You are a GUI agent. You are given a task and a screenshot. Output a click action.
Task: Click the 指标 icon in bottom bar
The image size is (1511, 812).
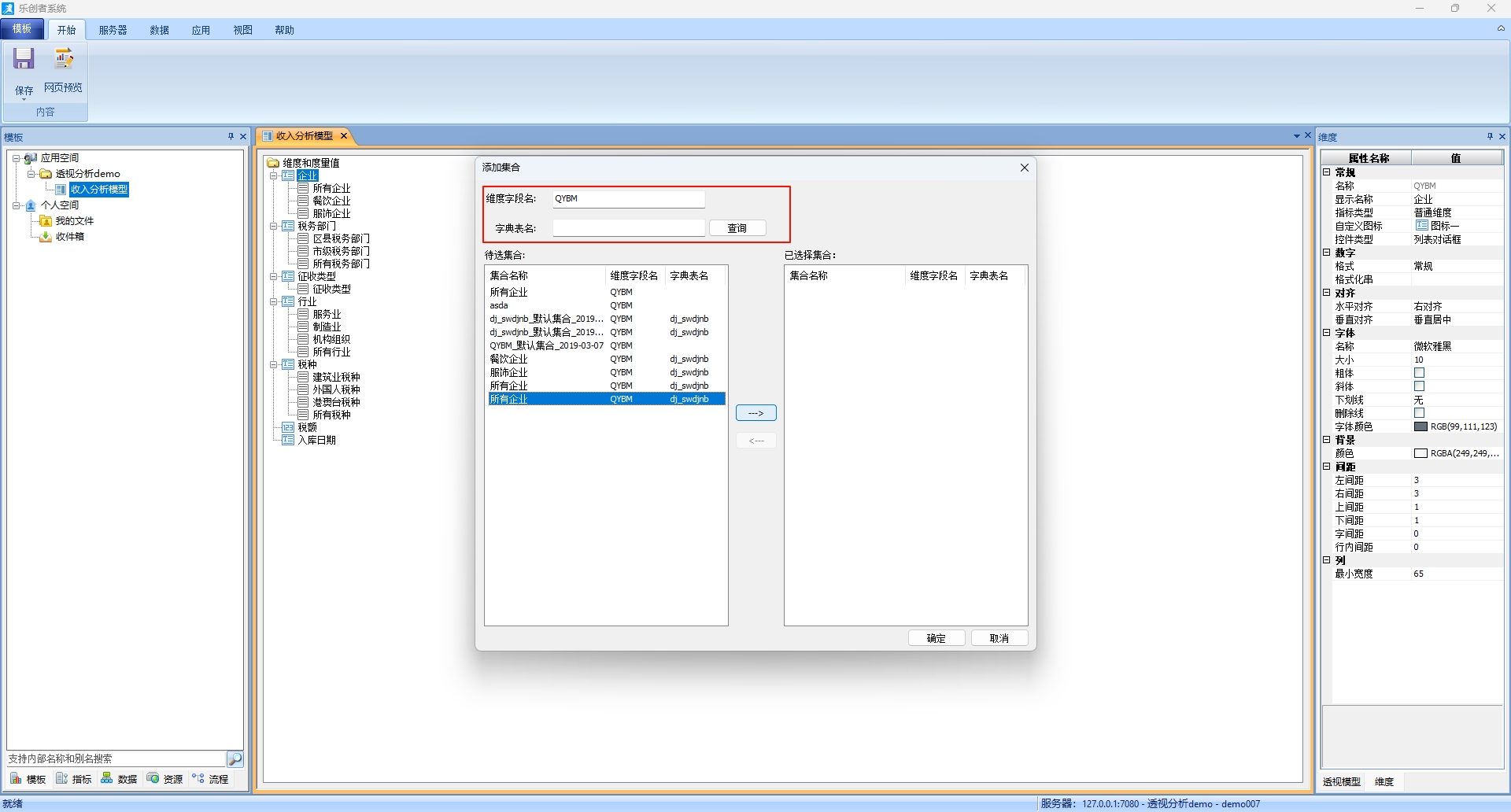click(62, 779)
